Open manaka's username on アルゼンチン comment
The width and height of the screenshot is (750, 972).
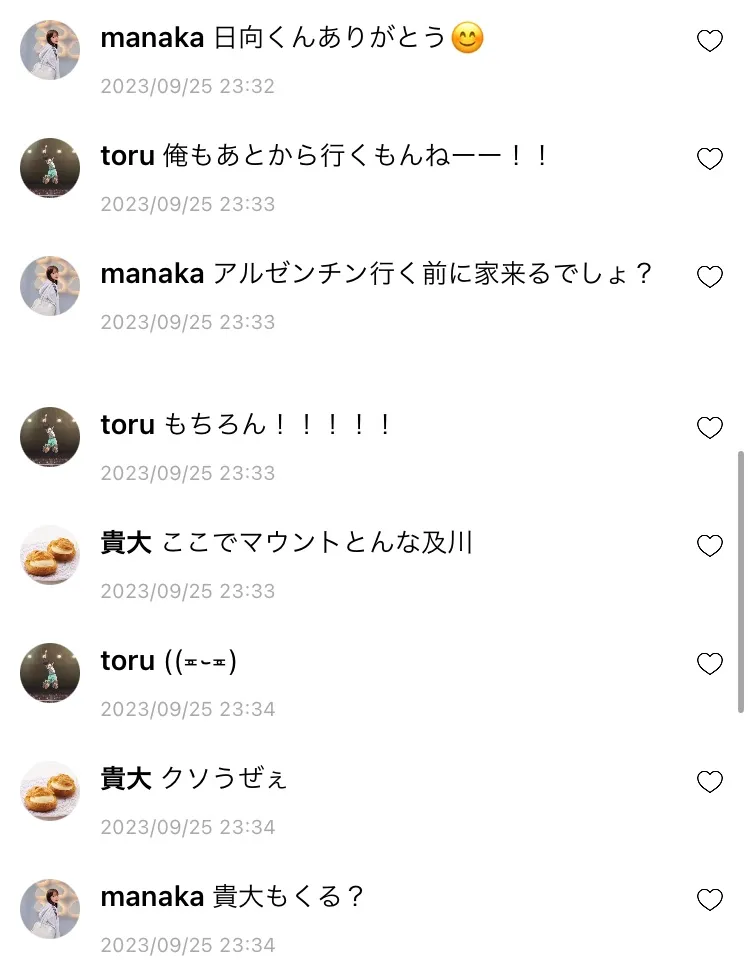tap(152, 274)
